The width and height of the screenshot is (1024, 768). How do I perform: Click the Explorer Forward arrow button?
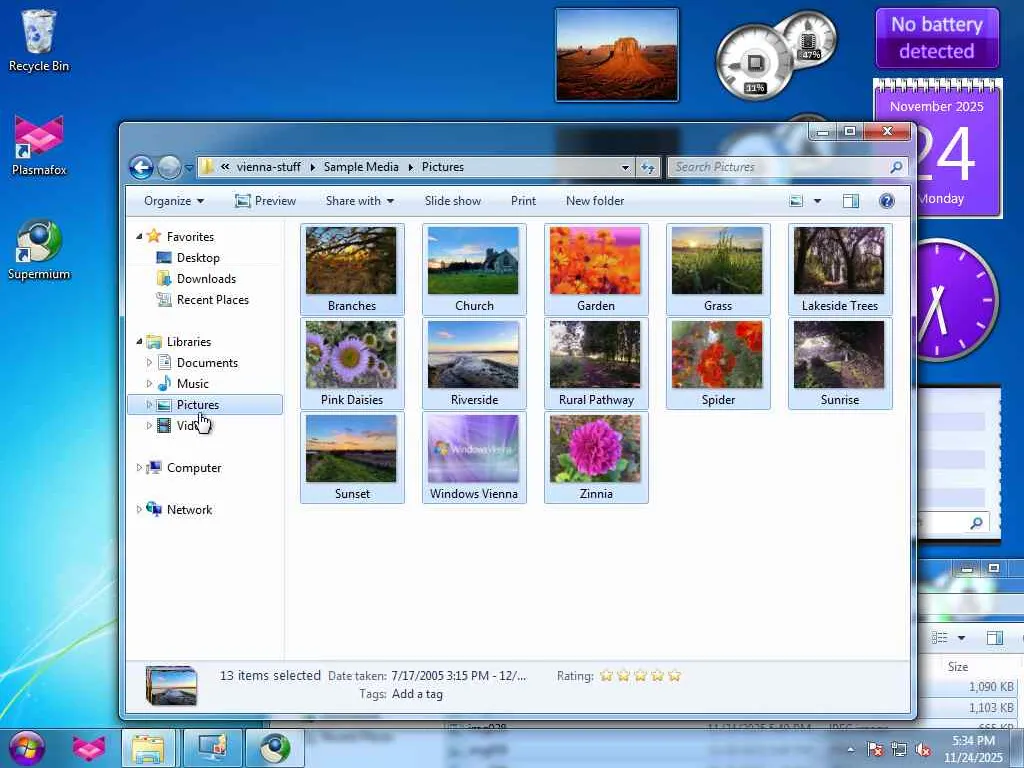point(169,167)
